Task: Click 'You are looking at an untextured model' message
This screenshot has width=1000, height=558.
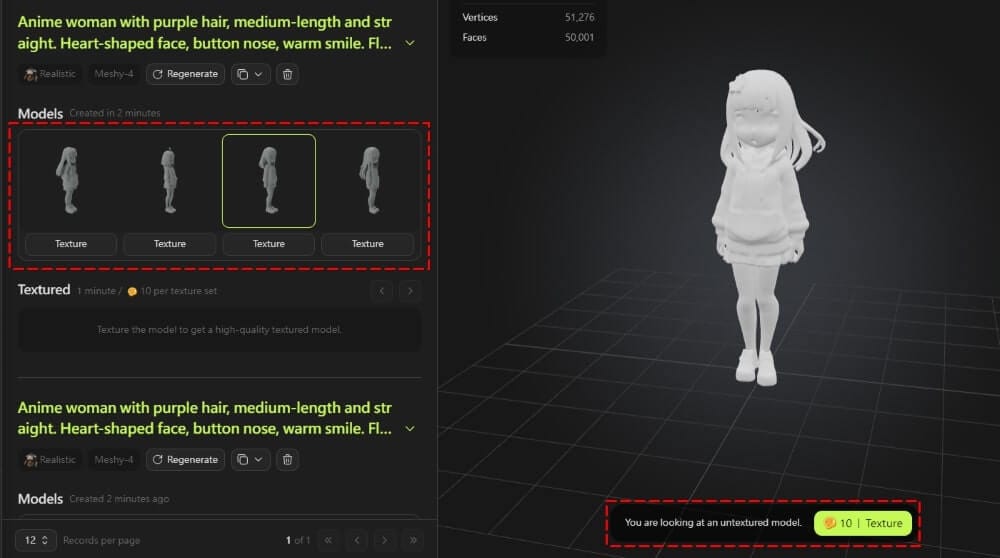Action: point(713,522)
